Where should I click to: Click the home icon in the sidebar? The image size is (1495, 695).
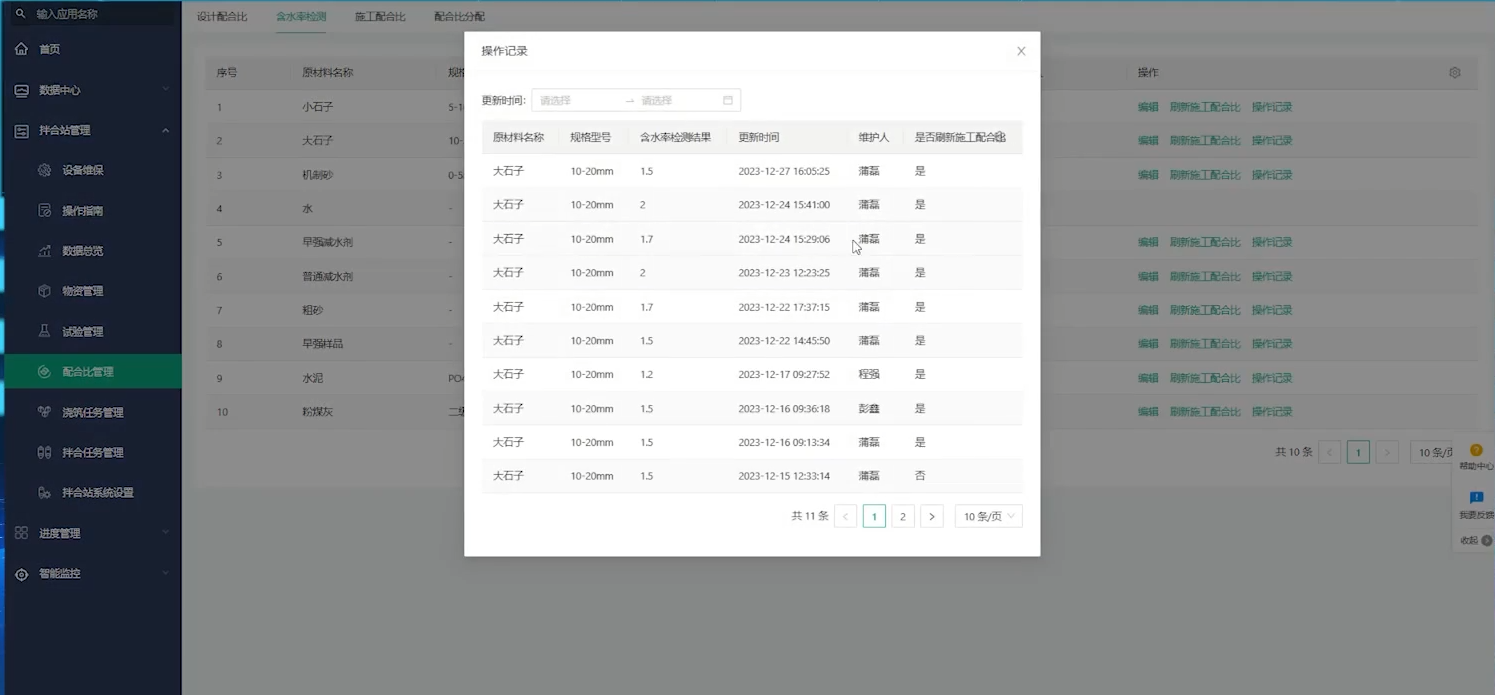21,49
